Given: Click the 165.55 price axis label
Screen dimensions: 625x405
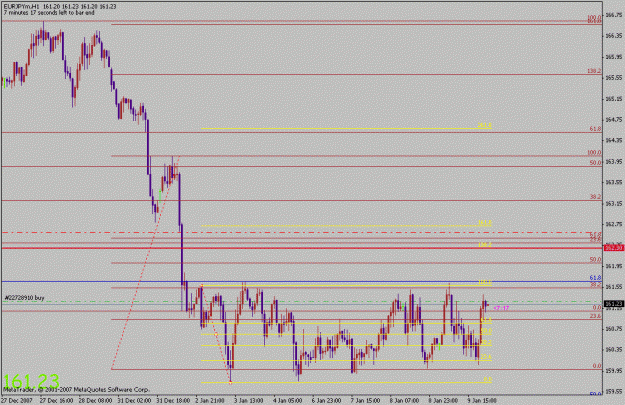Looking at the screenshot, I should [x=614, y=77].
